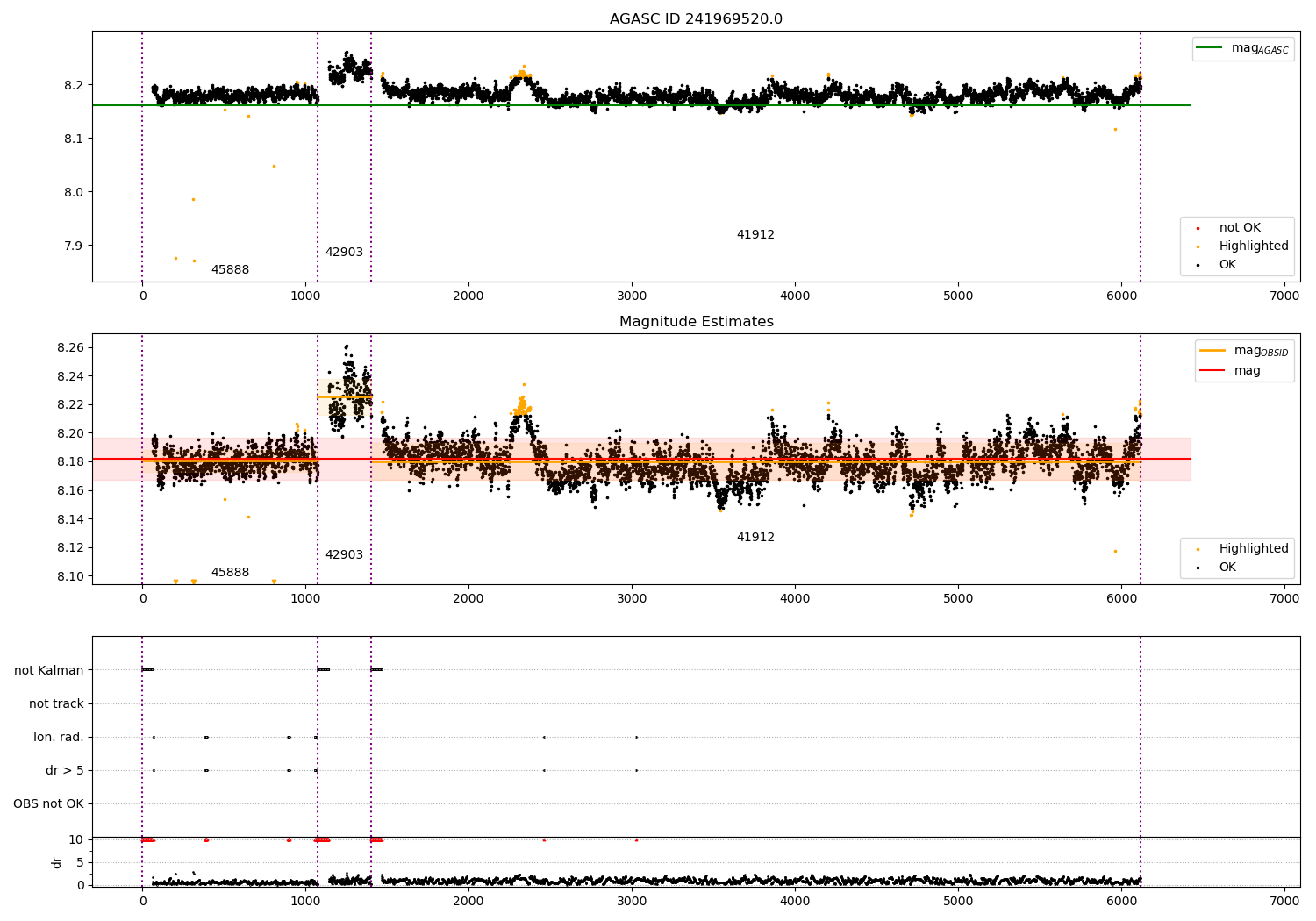
Task: Select 'Highlighted' legend entry in Magnitude Estimates plot
Action: (1253, 549)
